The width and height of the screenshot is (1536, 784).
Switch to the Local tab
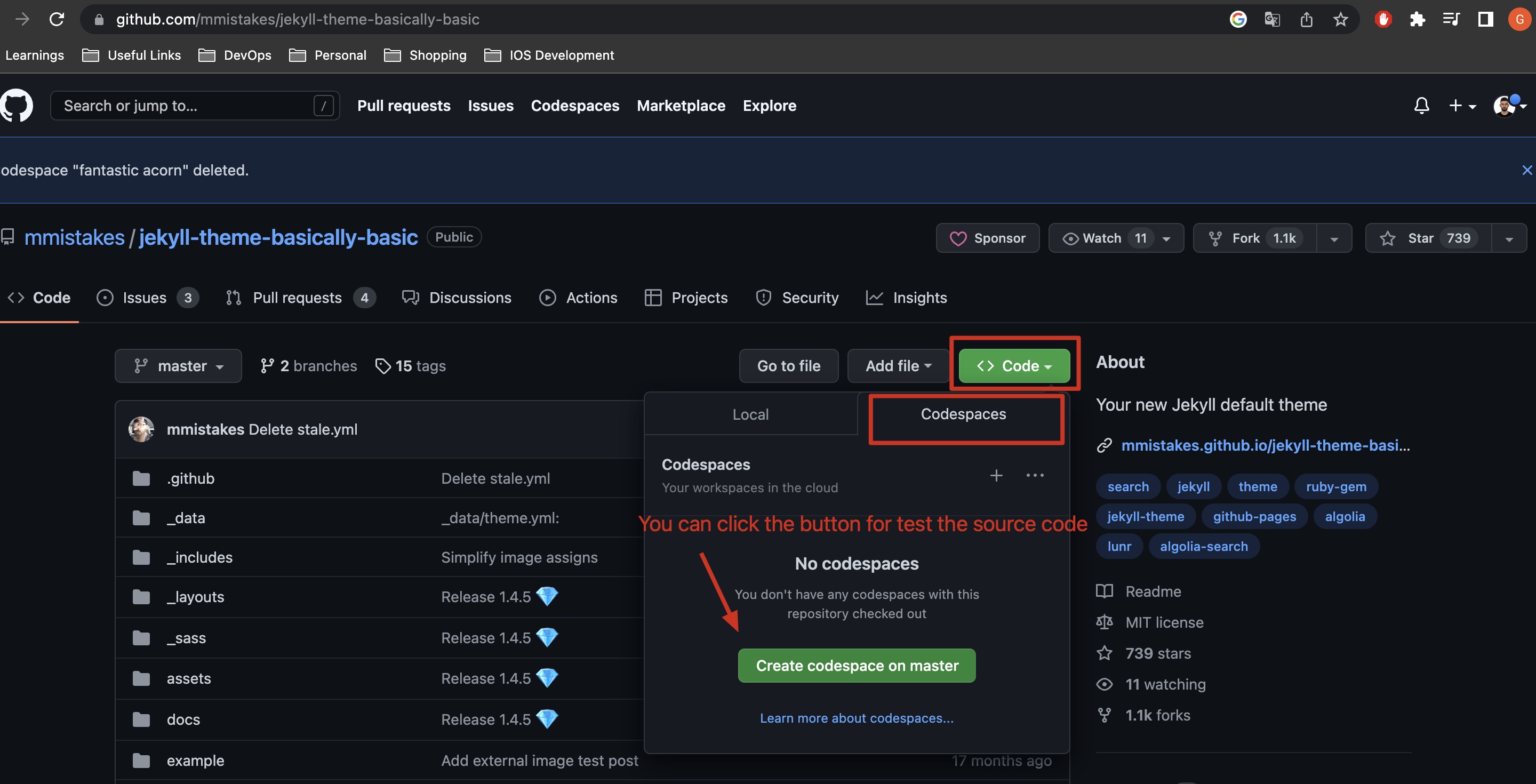pyautogui.click(x=750, y=414)
